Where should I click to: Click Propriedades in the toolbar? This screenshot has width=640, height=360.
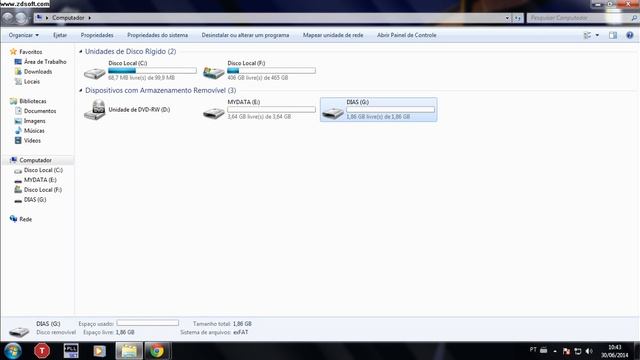tap(97, 35)
